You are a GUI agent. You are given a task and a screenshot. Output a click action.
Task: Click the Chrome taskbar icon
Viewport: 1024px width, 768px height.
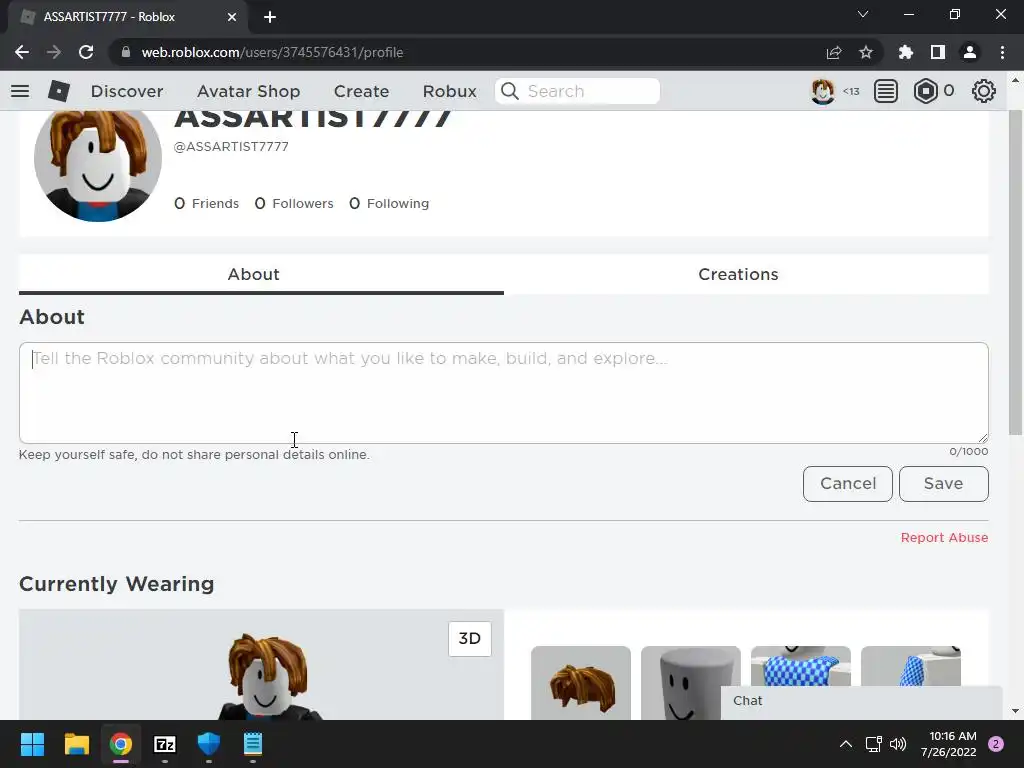coord(121,744)
